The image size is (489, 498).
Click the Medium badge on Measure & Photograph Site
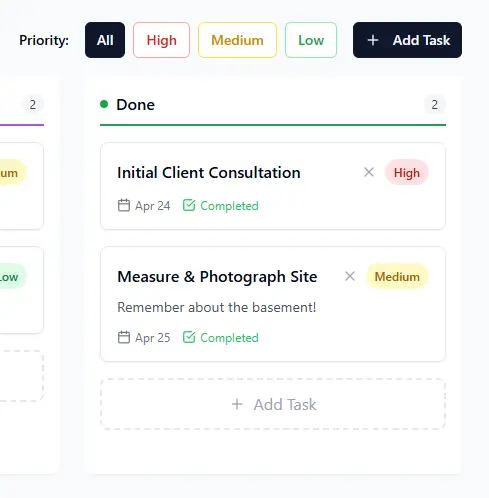click(x=397, y=276)
